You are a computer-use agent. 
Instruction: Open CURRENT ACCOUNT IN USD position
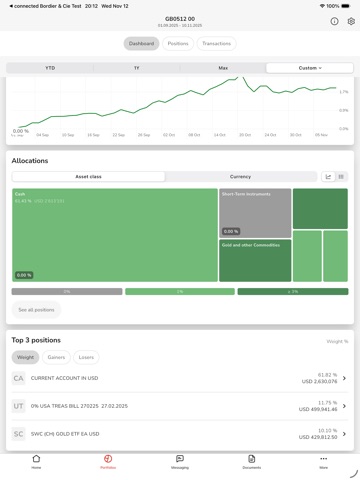180,378
